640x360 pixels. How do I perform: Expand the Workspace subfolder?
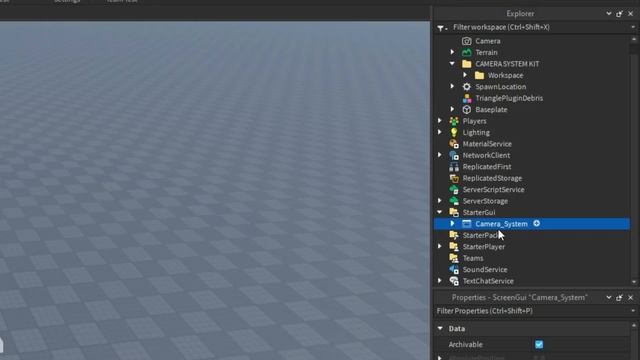[x=465, y=75]
